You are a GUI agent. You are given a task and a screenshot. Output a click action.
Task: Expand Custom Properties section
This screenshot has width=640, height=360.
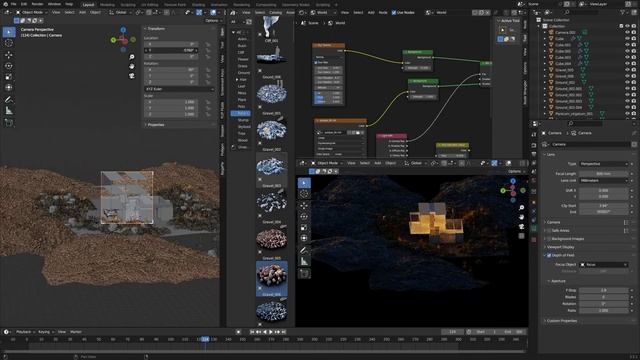[x=561, y=321]
